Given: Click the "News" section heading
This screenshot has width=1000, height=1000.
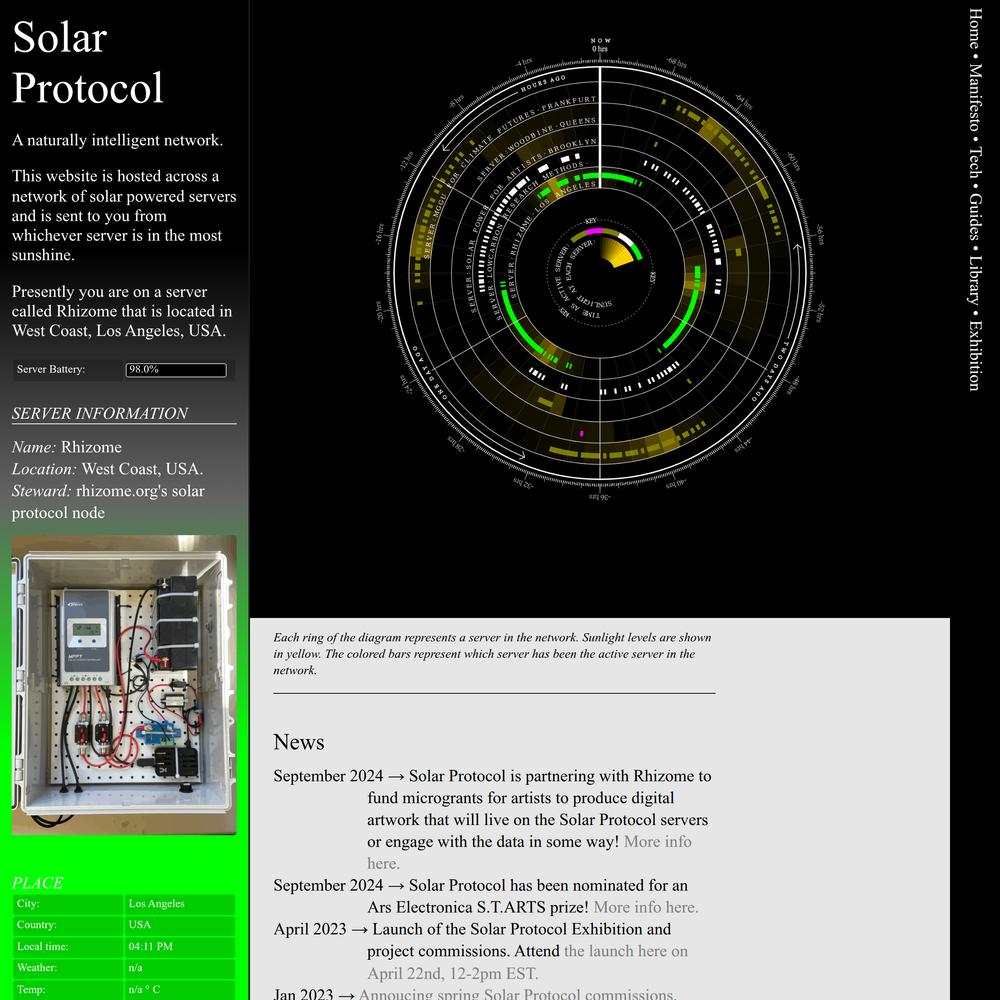Looking at the screenshot, I should click(299, 742).
